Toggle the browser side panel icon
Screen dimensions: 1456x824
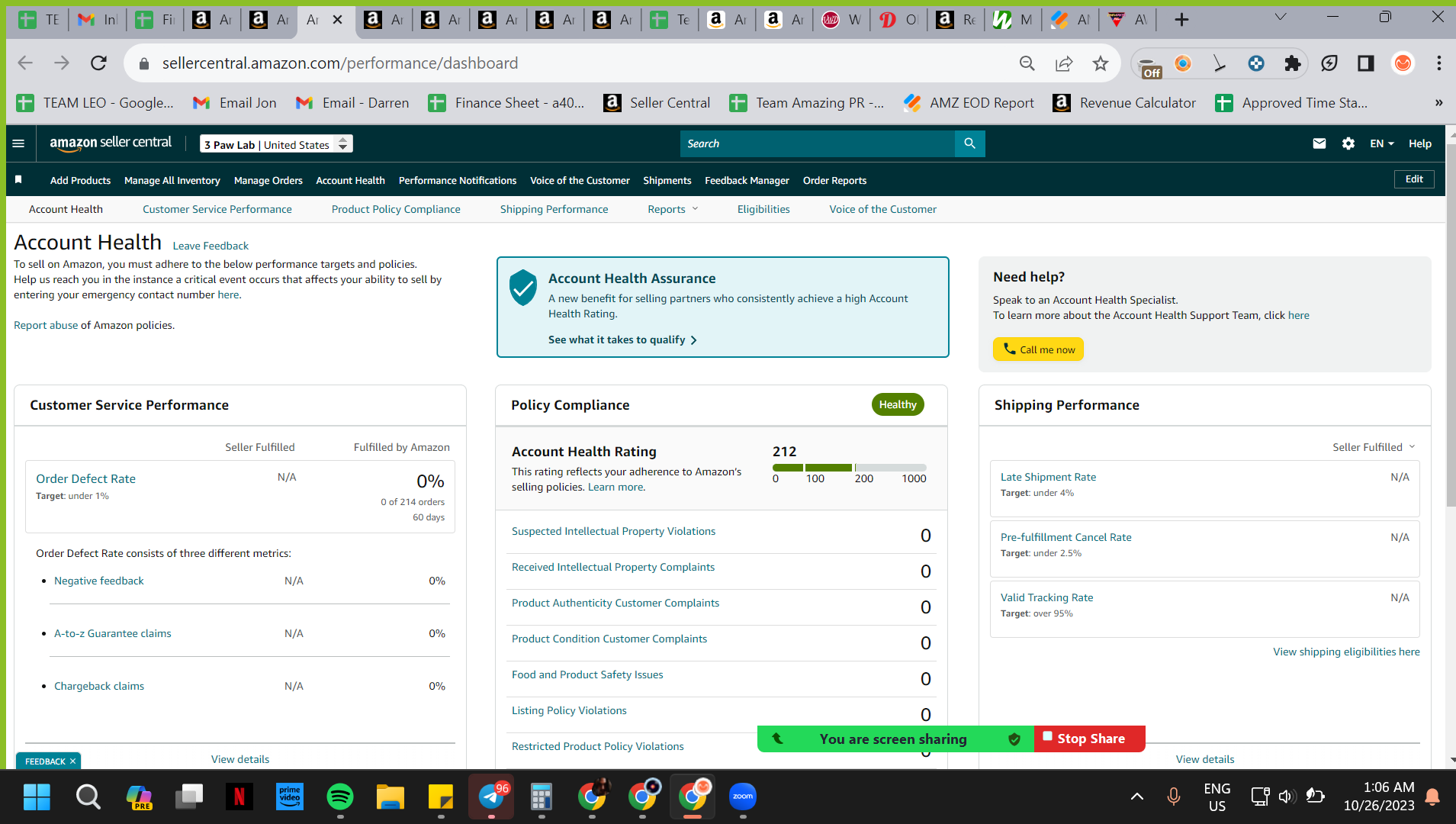point(1365,63)
